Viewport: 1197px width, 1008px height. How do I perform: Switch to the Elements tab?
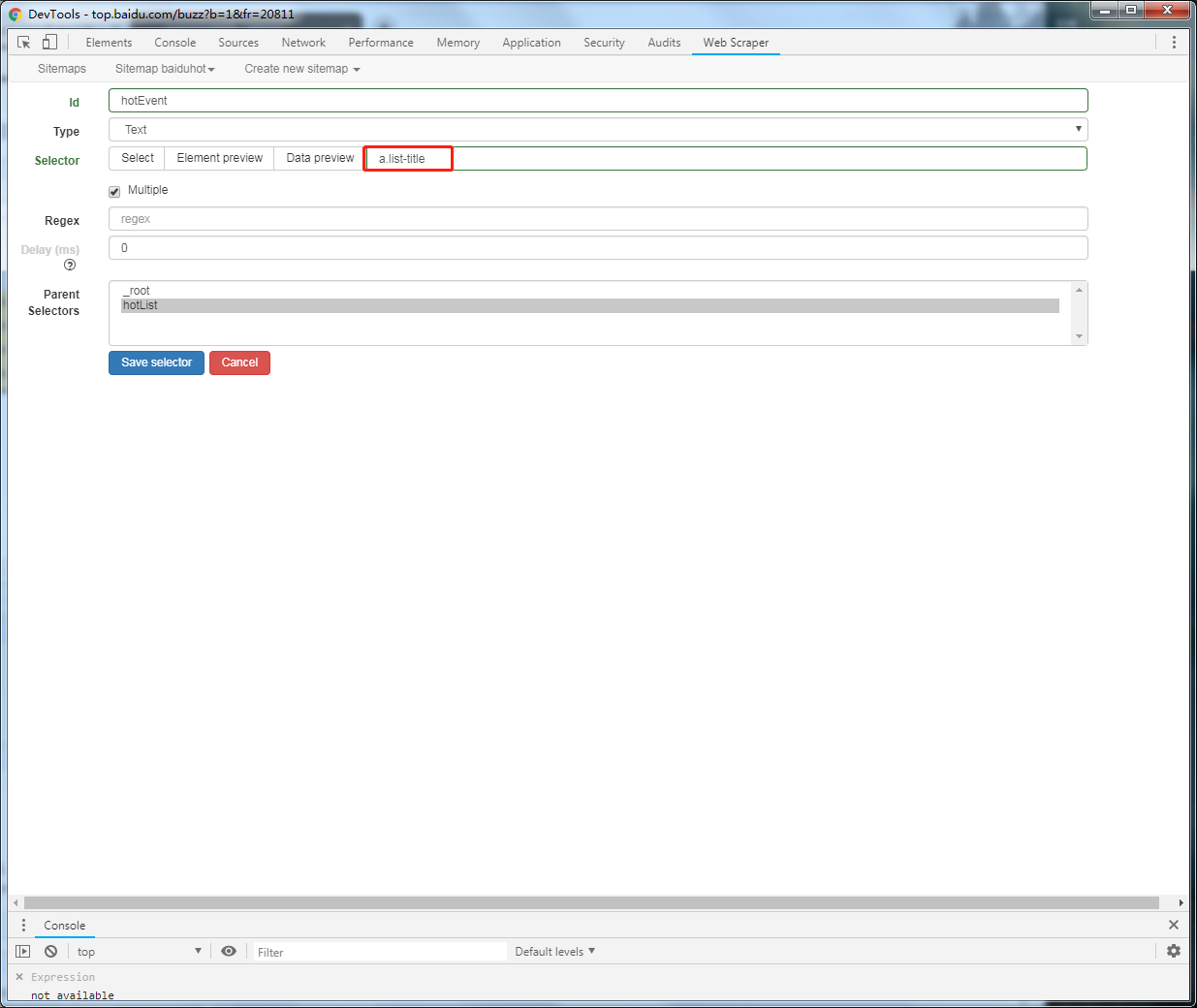point(109,43)
